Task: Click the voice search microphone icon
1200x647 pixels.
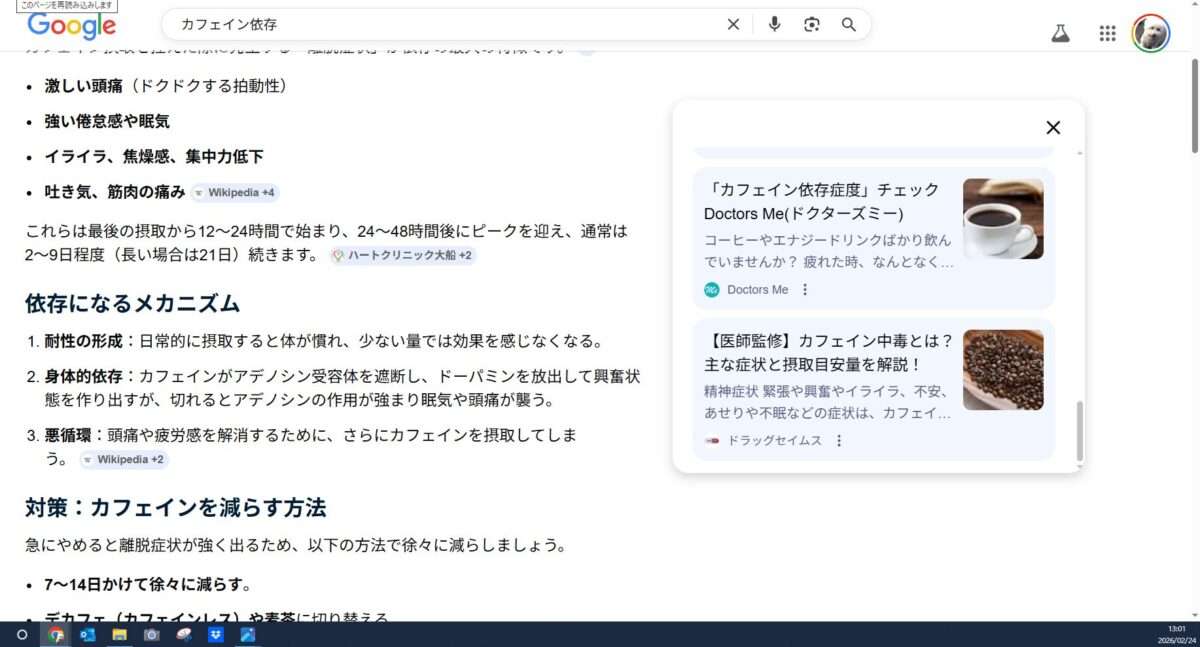Action: pos(774,25)
